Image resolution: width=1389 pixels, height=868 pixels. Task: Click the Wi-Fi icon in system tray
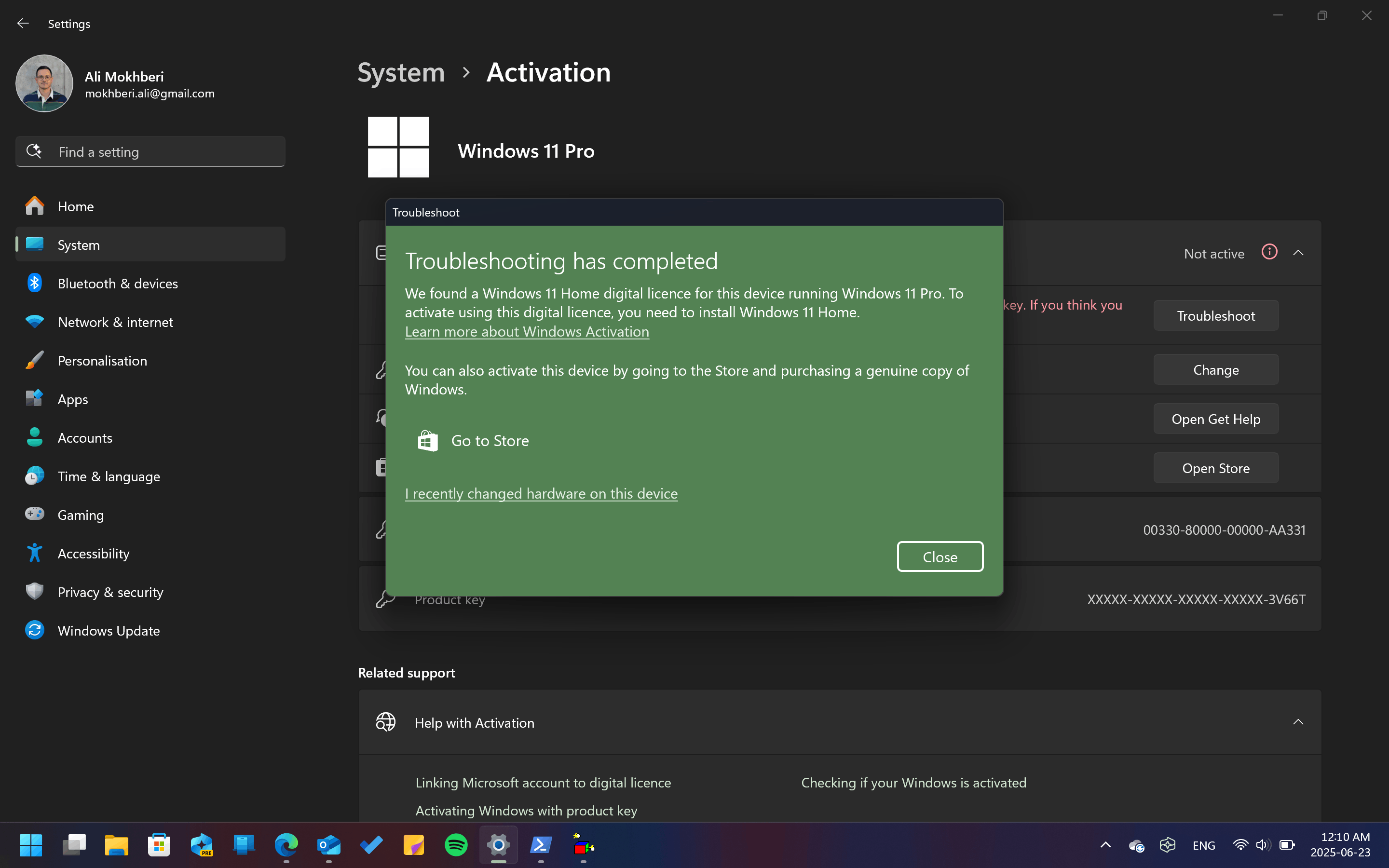click(1240, 845)
